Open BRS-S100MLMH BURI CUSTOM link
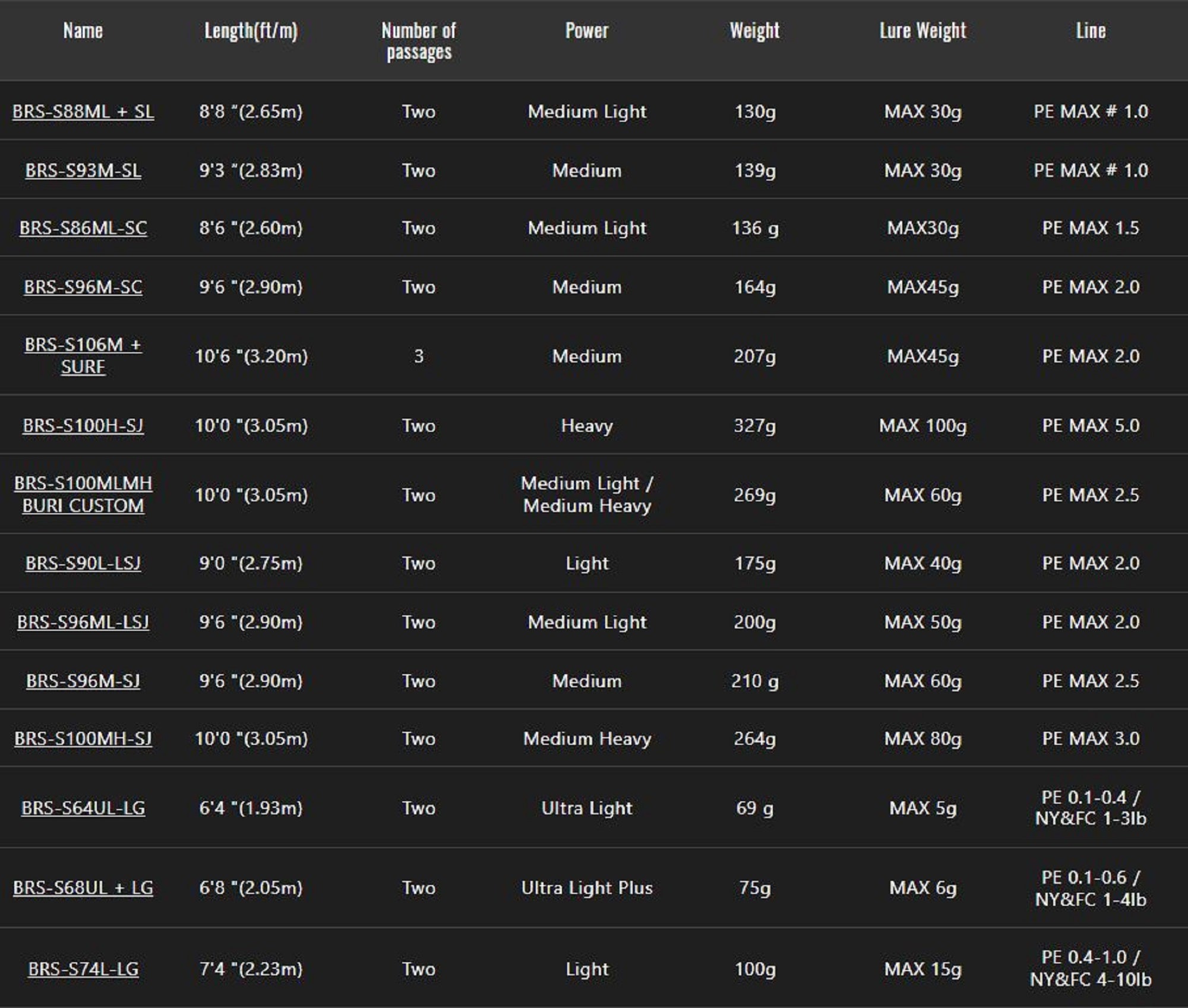 83,494
